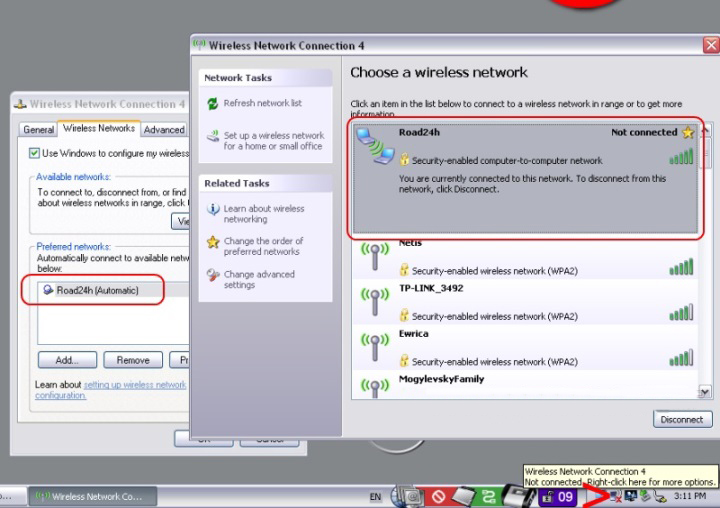Click the TP-LINK_3492 signal strength bars
Screen dimensions: 720x508
click(681, 312)
